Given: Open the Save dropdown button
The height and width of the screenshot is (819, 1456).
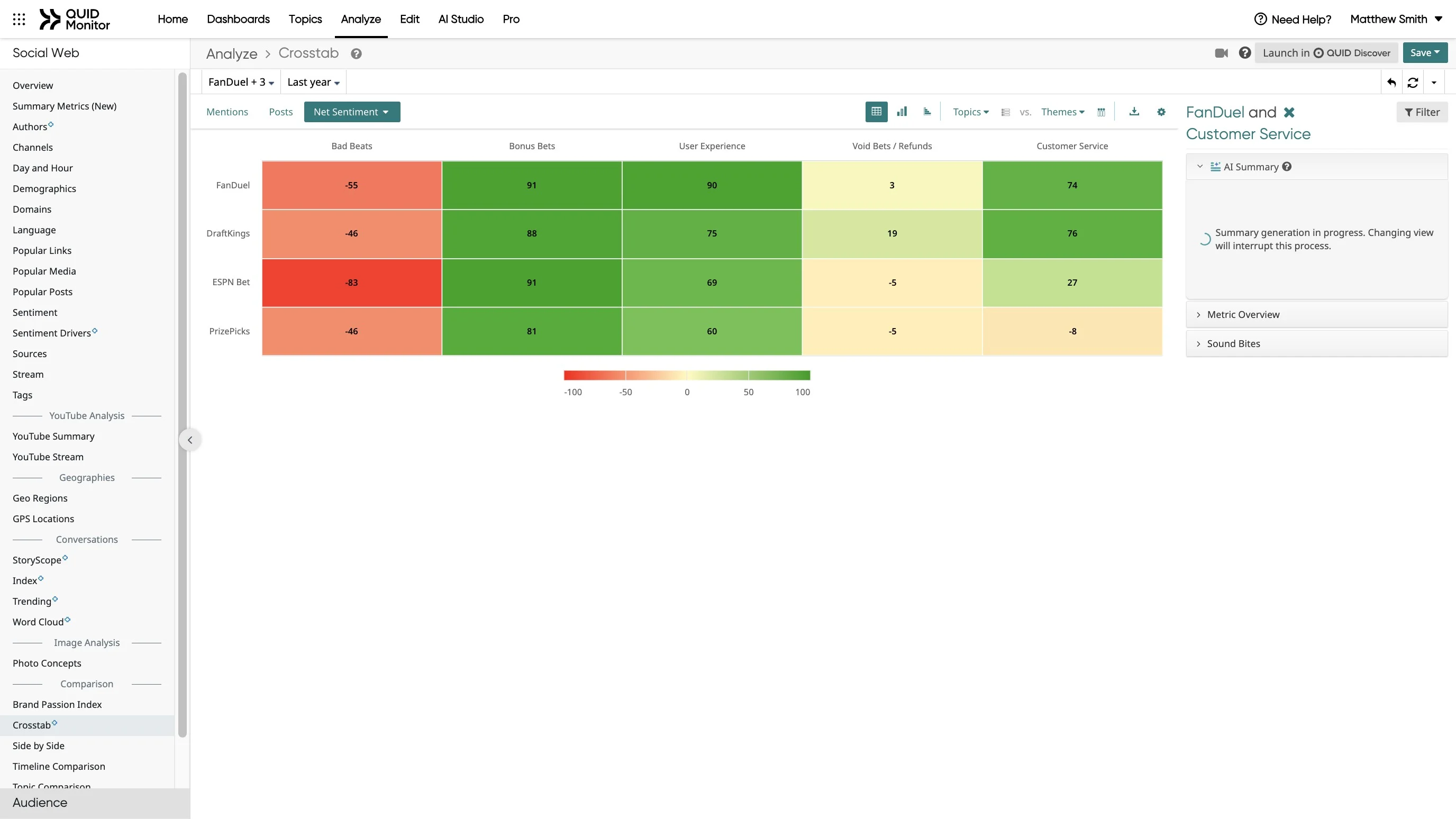Looking at the screenshot, I should [x=1424, y=52].
